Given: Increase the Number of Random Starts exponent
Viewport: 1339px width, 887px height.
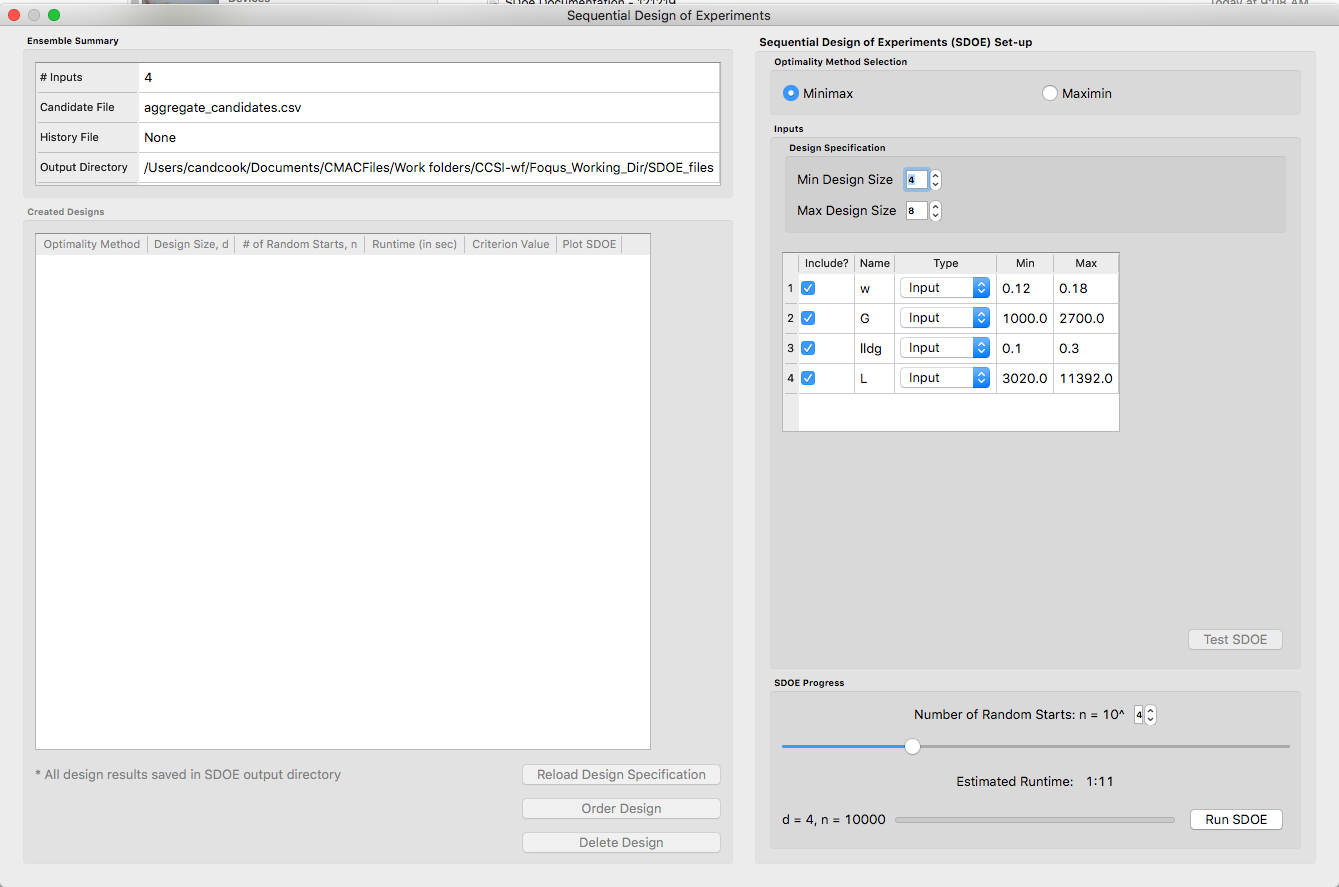Looking at the screenshot, I should [x=1151, y=710].
